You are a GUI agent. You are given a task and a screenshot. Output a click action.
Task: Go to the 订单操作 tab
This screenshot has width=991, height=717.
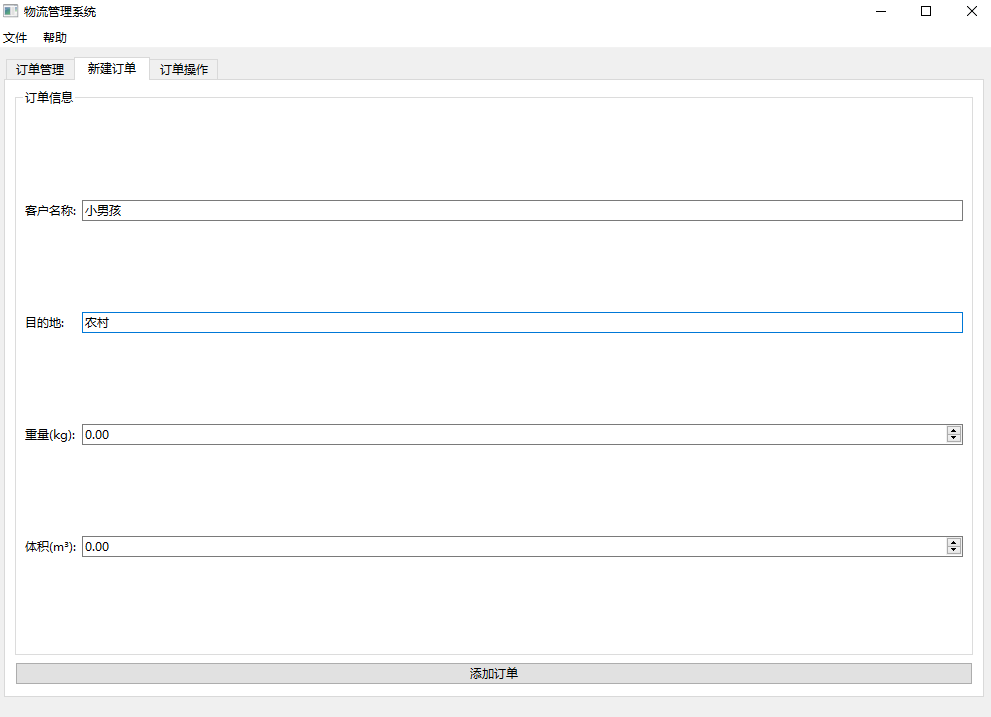tap(184, 70)
